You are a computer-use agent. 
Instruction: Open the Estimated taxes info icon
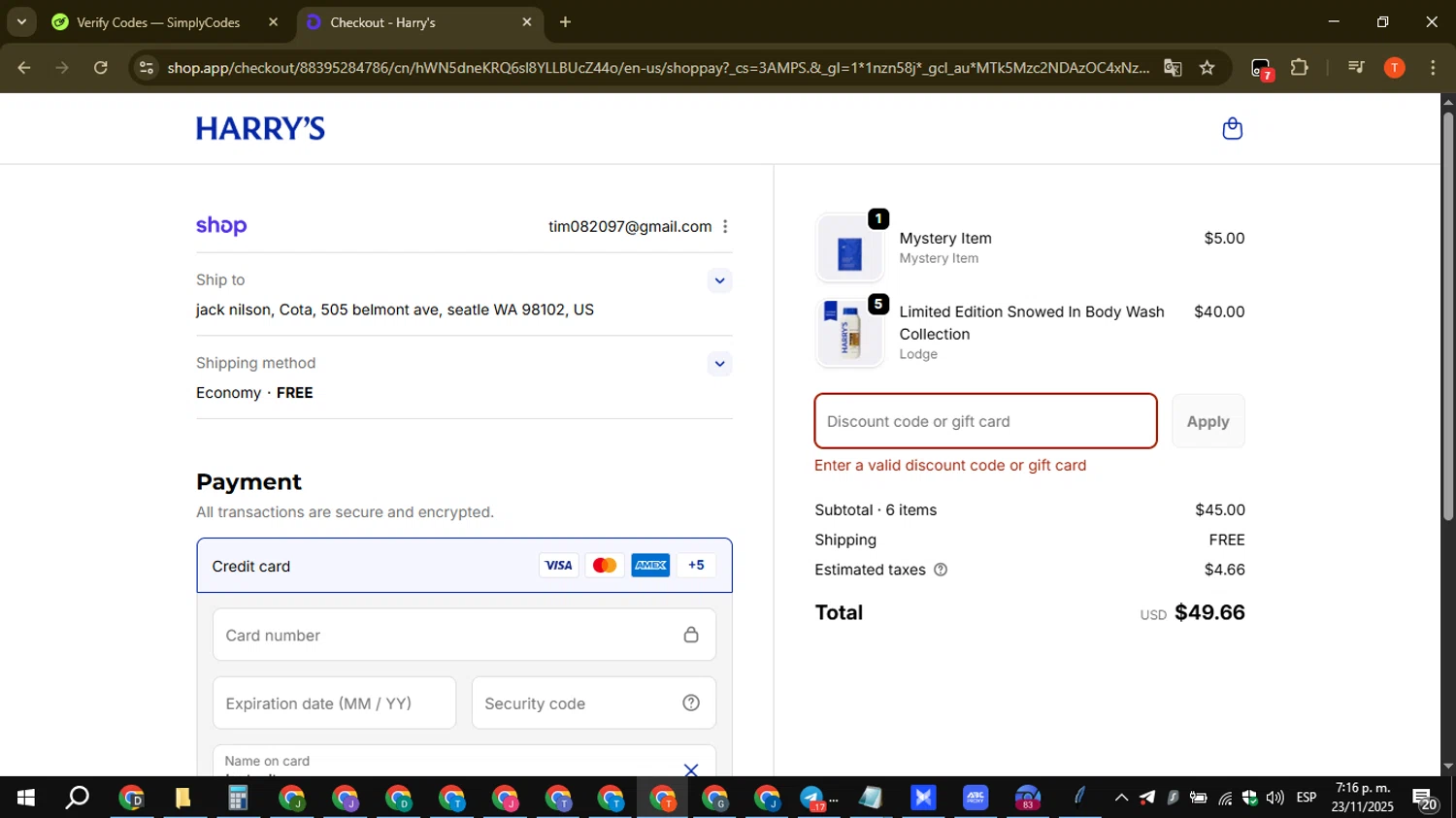point(940,570)
